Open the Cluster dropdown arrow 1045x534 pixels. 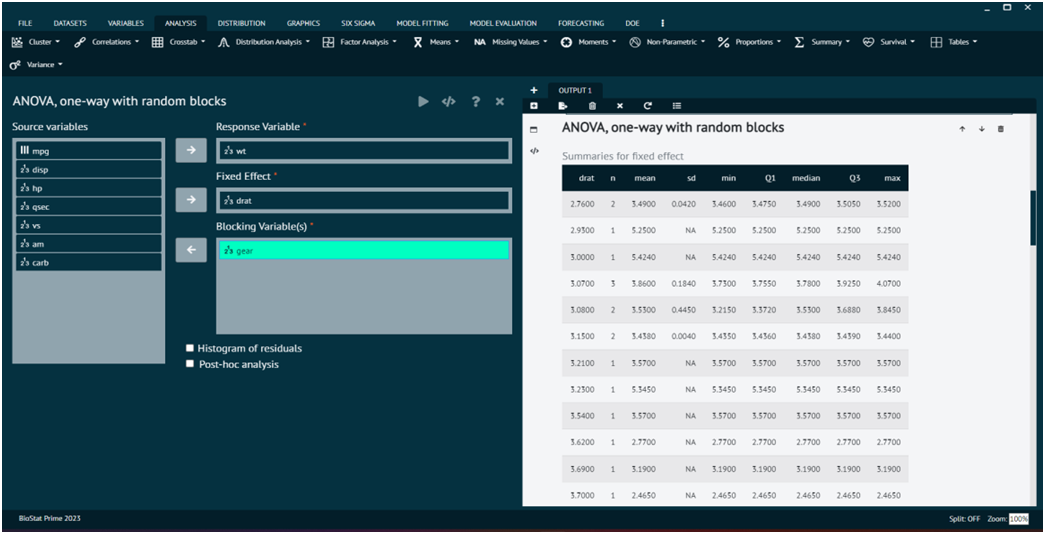[57, 42]
